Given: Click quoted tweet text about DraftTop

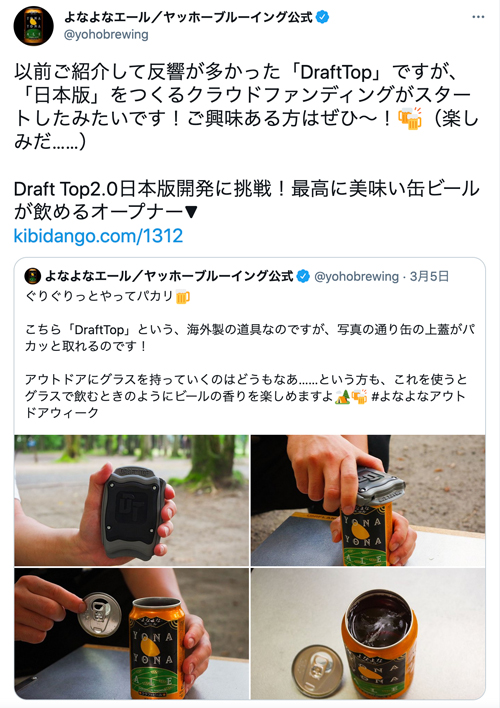Looking at the screenshot, I should 250,338.
